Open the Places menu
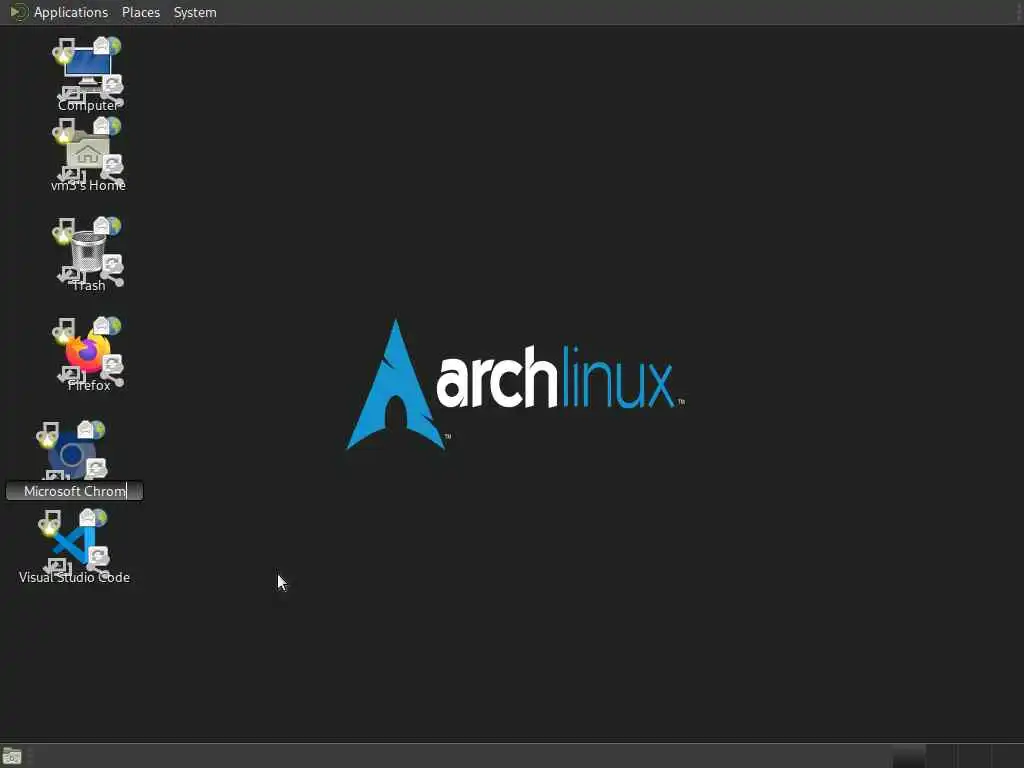The width and height of the screenshot is (1024, 768). click(140, 12)
